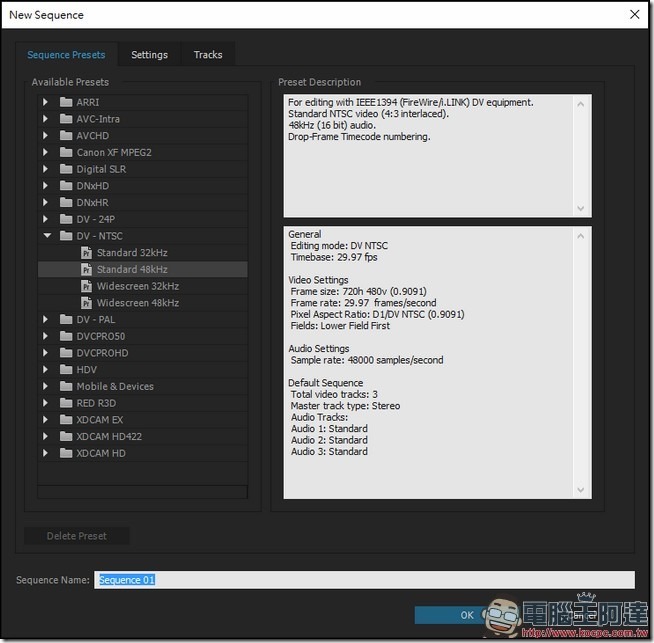654x643 pixels.
Task: Expand the DNxHD presets arrow
Action: click(45, 186)
